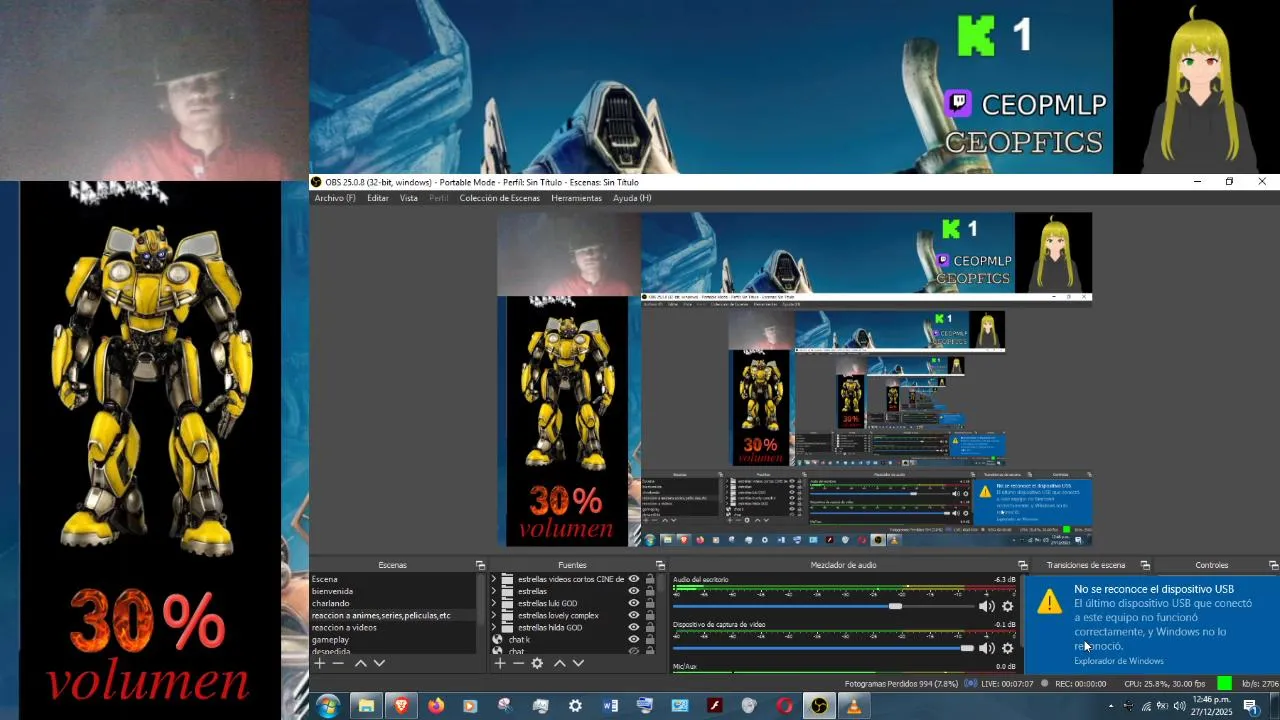This screenshot has height=720, width=1280.
Task: Toggle lock on 'chat k' source
Action: (650, 639)
